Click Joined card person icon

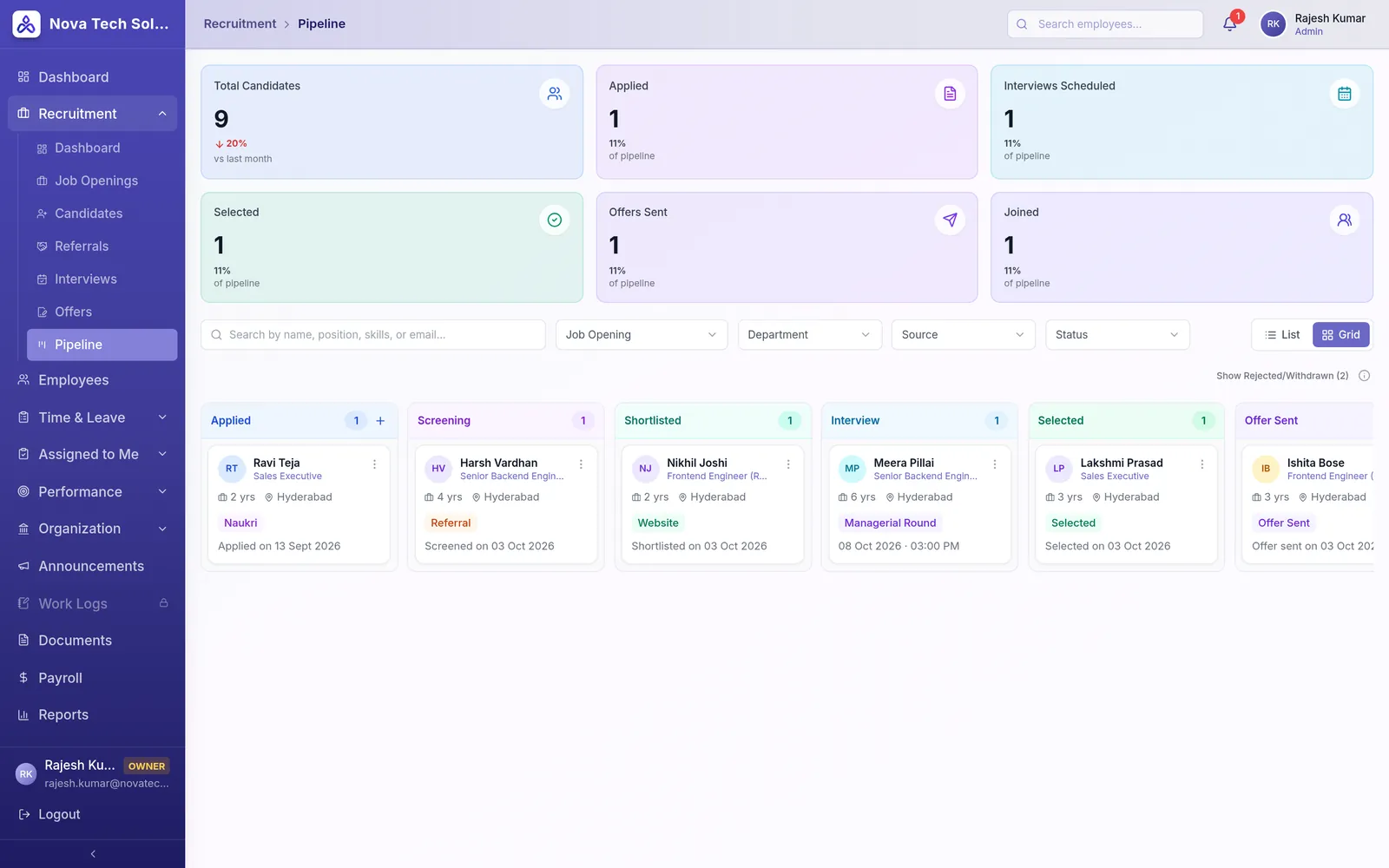1344,220
